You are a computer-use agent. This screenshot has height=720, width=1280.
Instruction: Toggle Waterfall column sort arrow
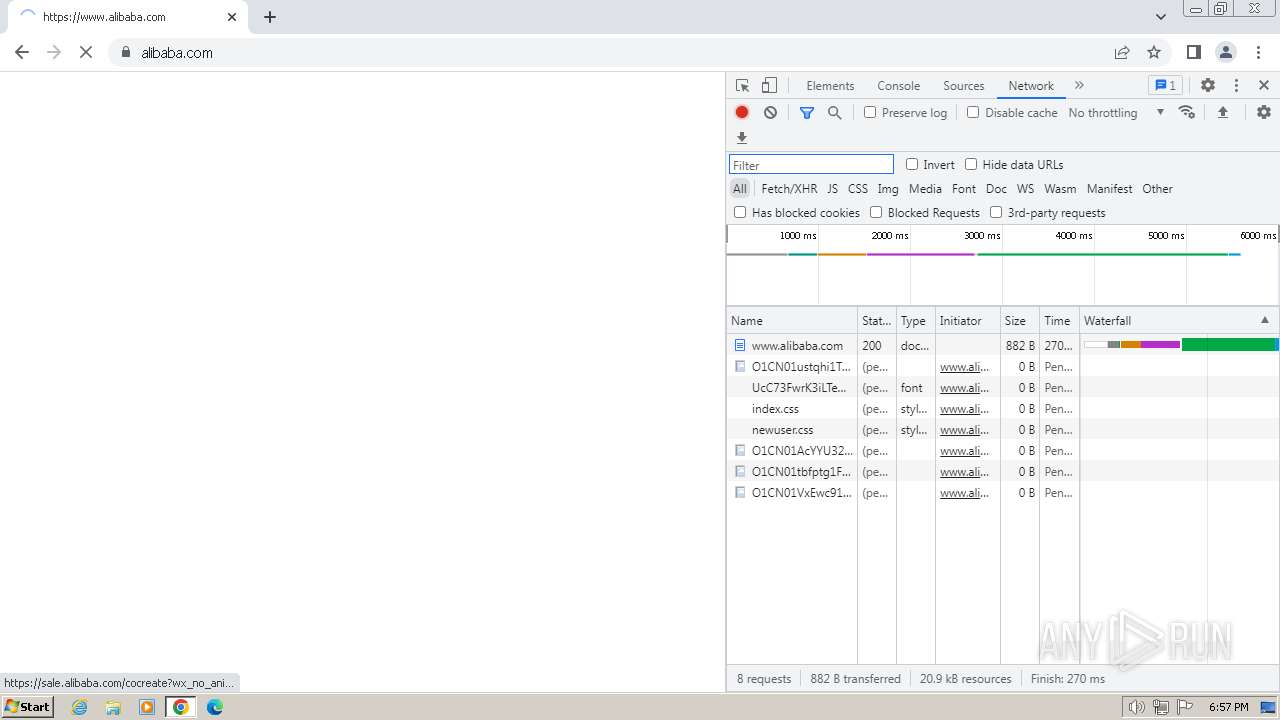tap(1264, 321)
